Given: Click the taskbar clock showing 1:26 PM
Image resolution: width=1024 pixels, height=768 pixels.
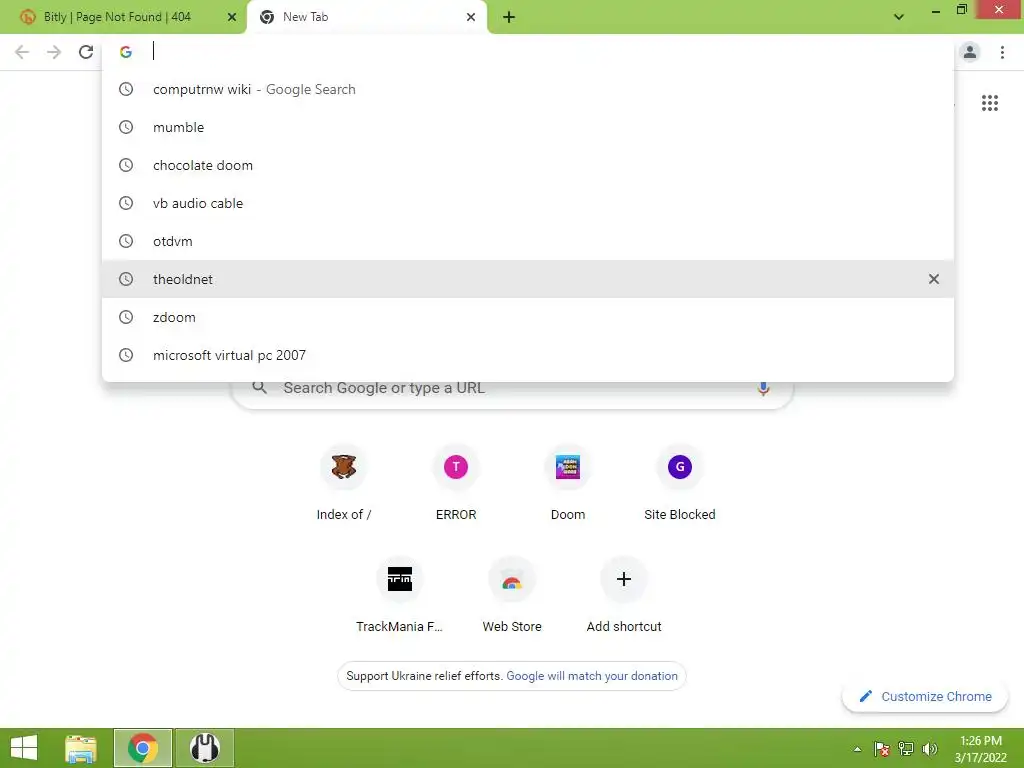Looking at the screenshot, I should pyautogui.click(x=981, y=749).
